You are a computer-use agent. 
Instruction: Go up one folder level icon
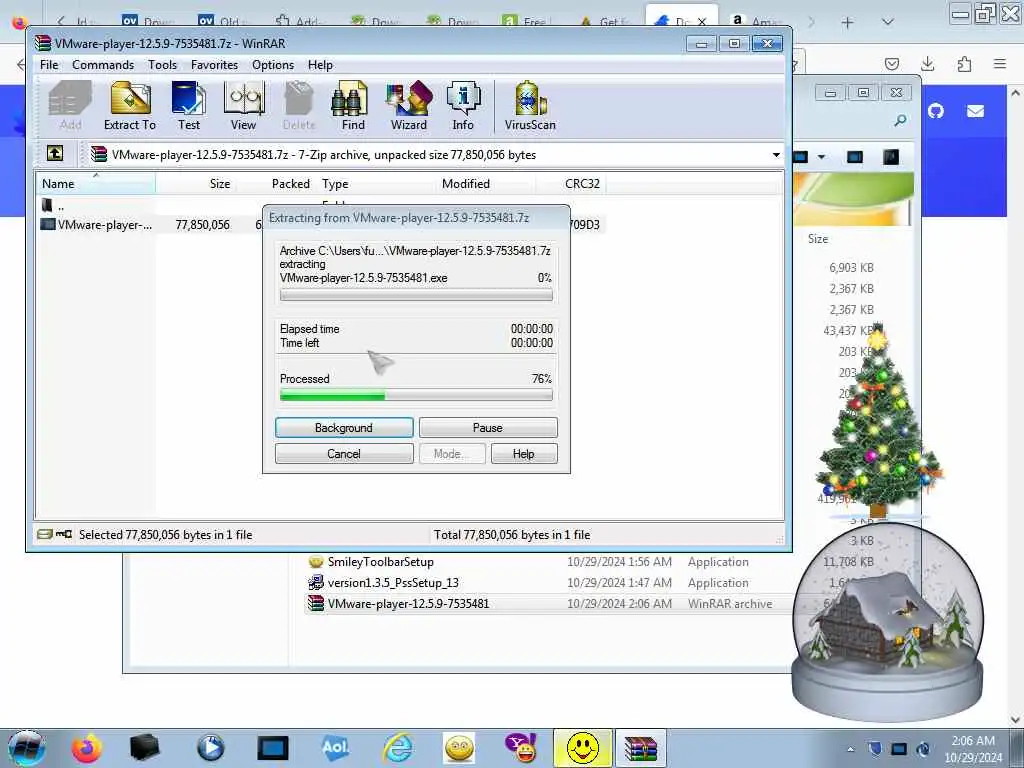point(56,153)
